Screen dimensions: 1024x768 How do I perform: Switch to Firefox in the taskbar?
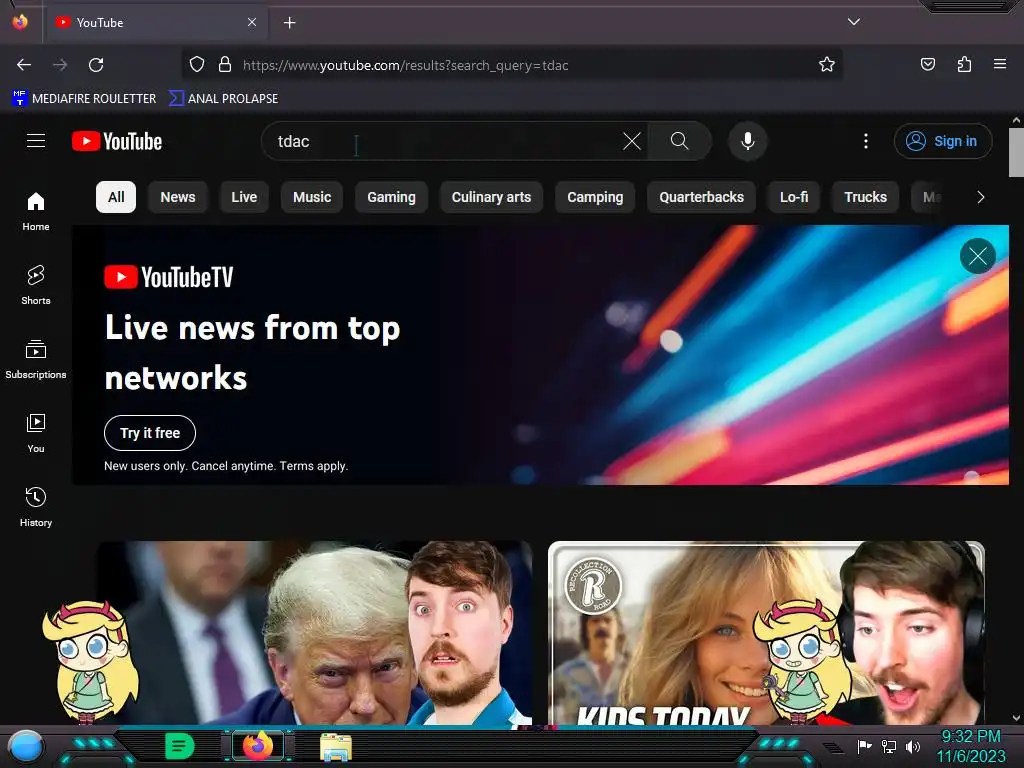(257, 746)
